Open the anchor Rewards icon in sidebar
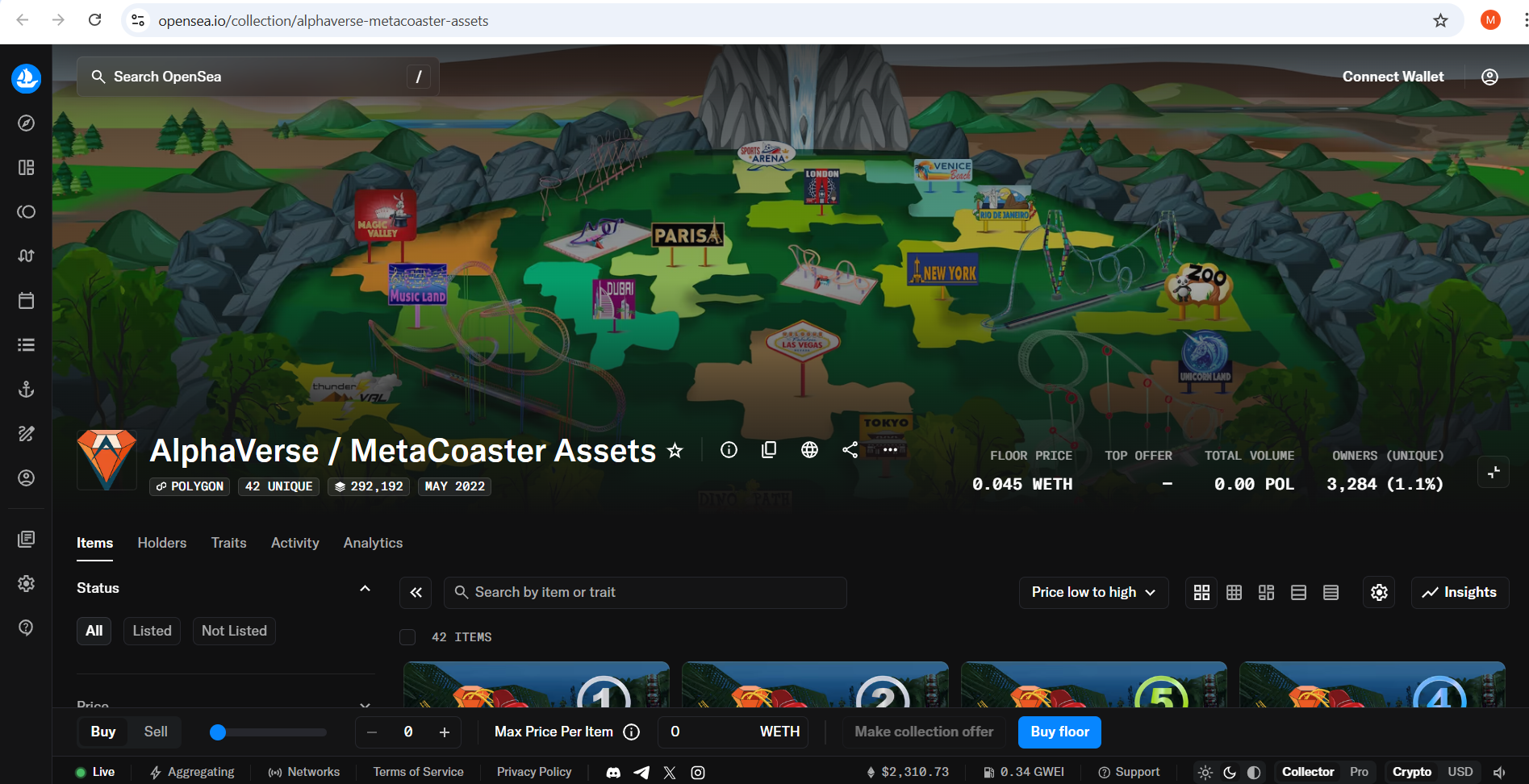Image resolution: width=1529 pixels, height=784 pixels. [26, 389]
